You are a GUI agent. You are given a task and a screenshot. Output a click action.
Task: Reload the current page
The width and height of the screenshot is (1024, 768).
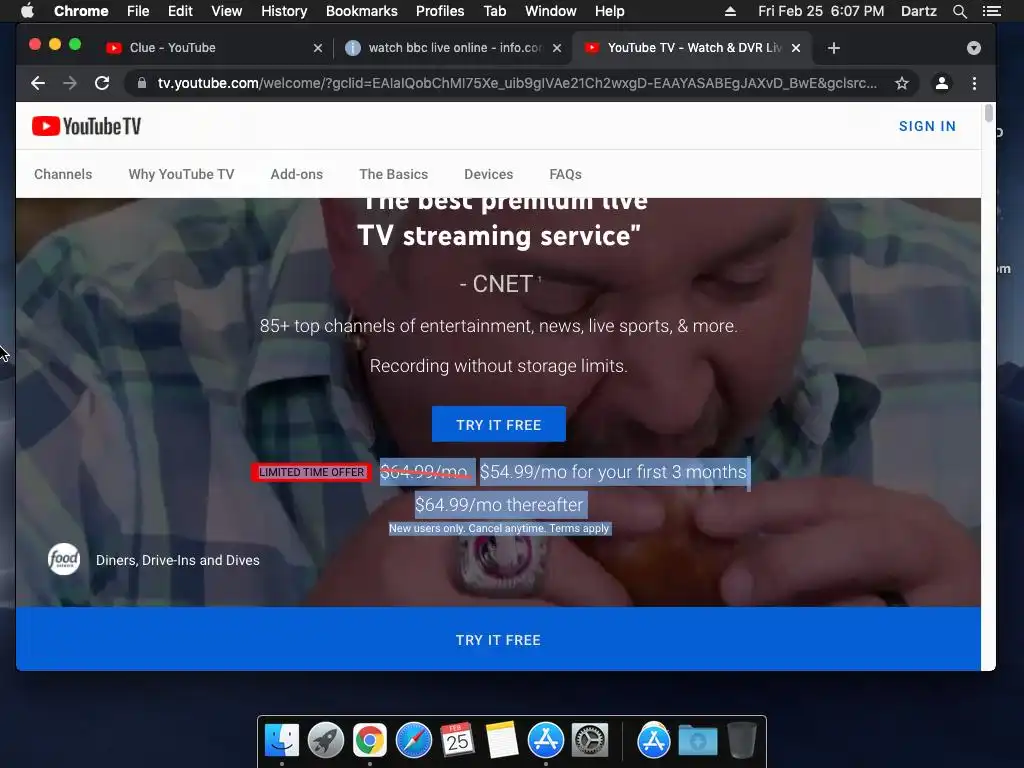pos(102,83)
